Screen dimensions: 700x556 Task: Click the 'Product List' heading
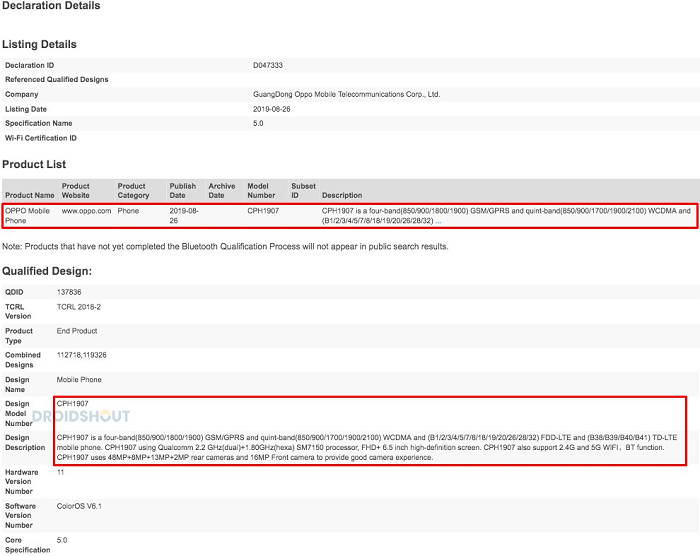(x=34, y=164)
